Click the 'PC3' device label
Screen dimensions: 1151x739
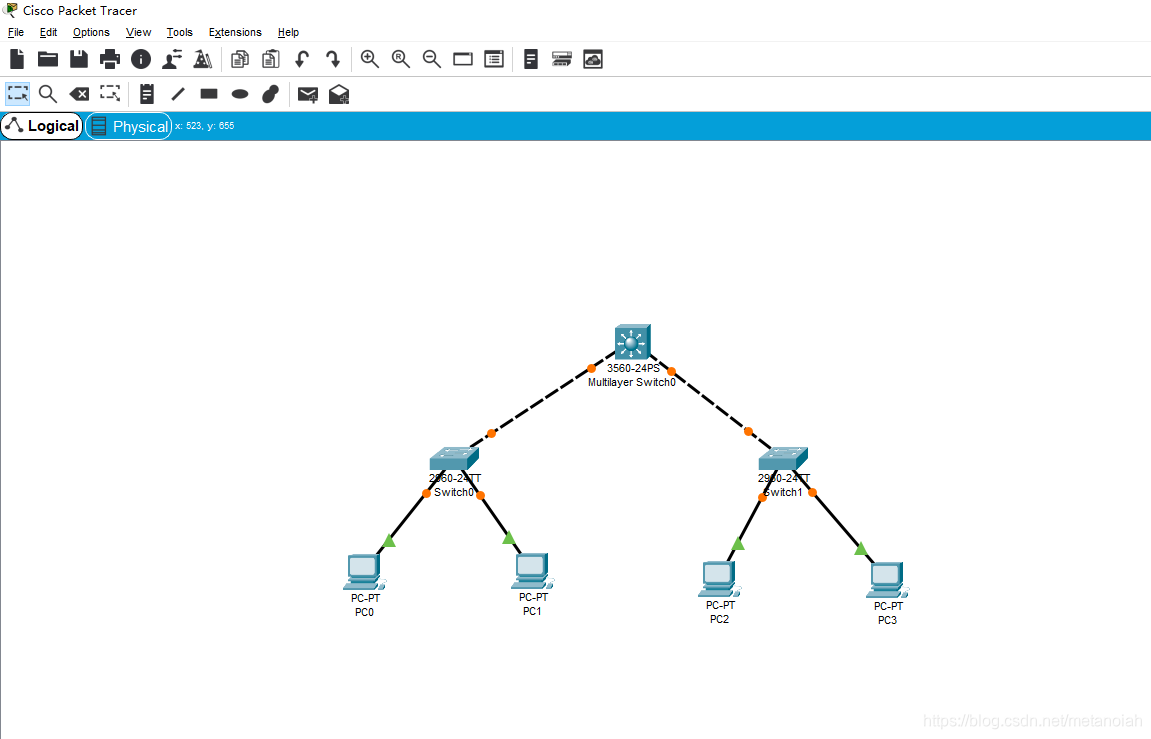[x=887, y=620]
